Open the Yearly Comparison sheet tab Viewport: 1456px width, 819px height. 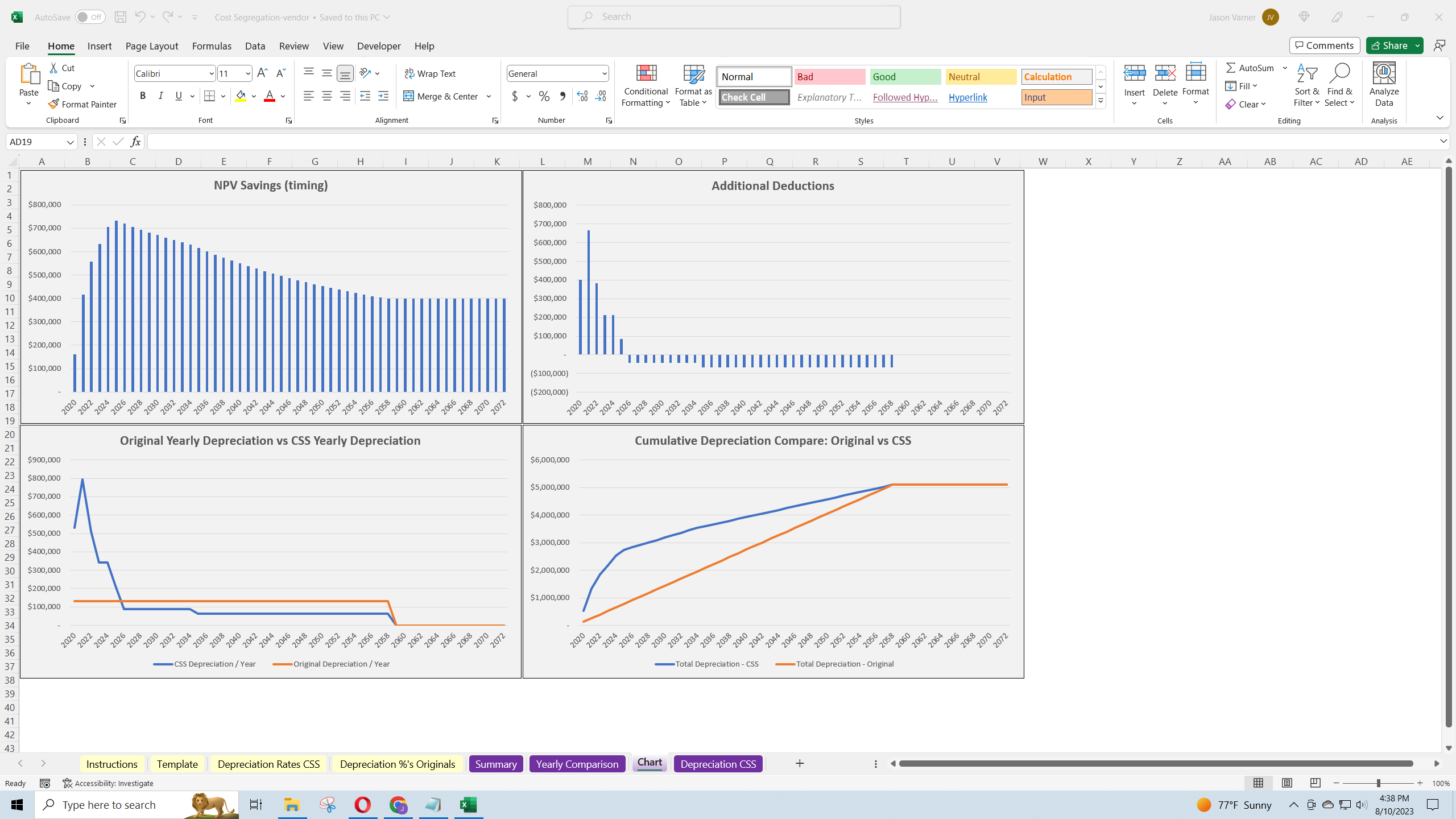click(577, 764)
